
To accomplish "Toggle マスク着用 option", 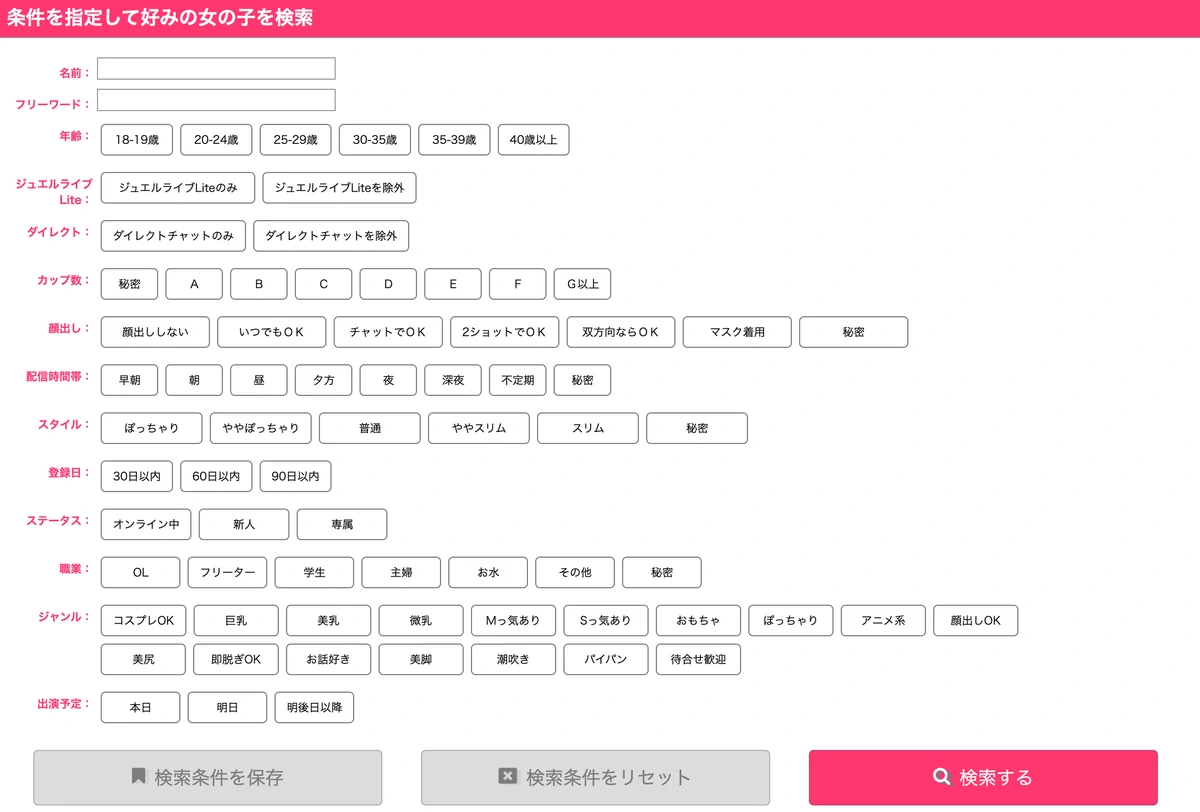I will (738, 332).
